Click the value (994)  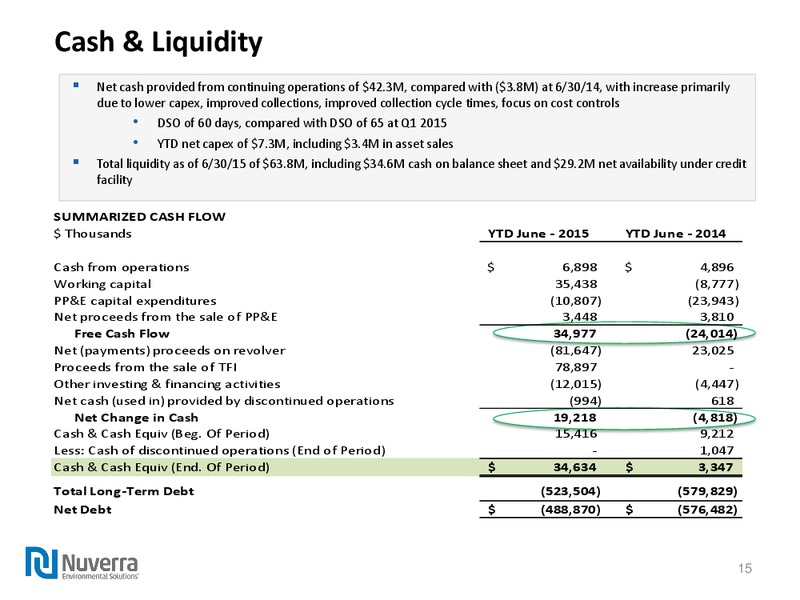pos(585,401)
